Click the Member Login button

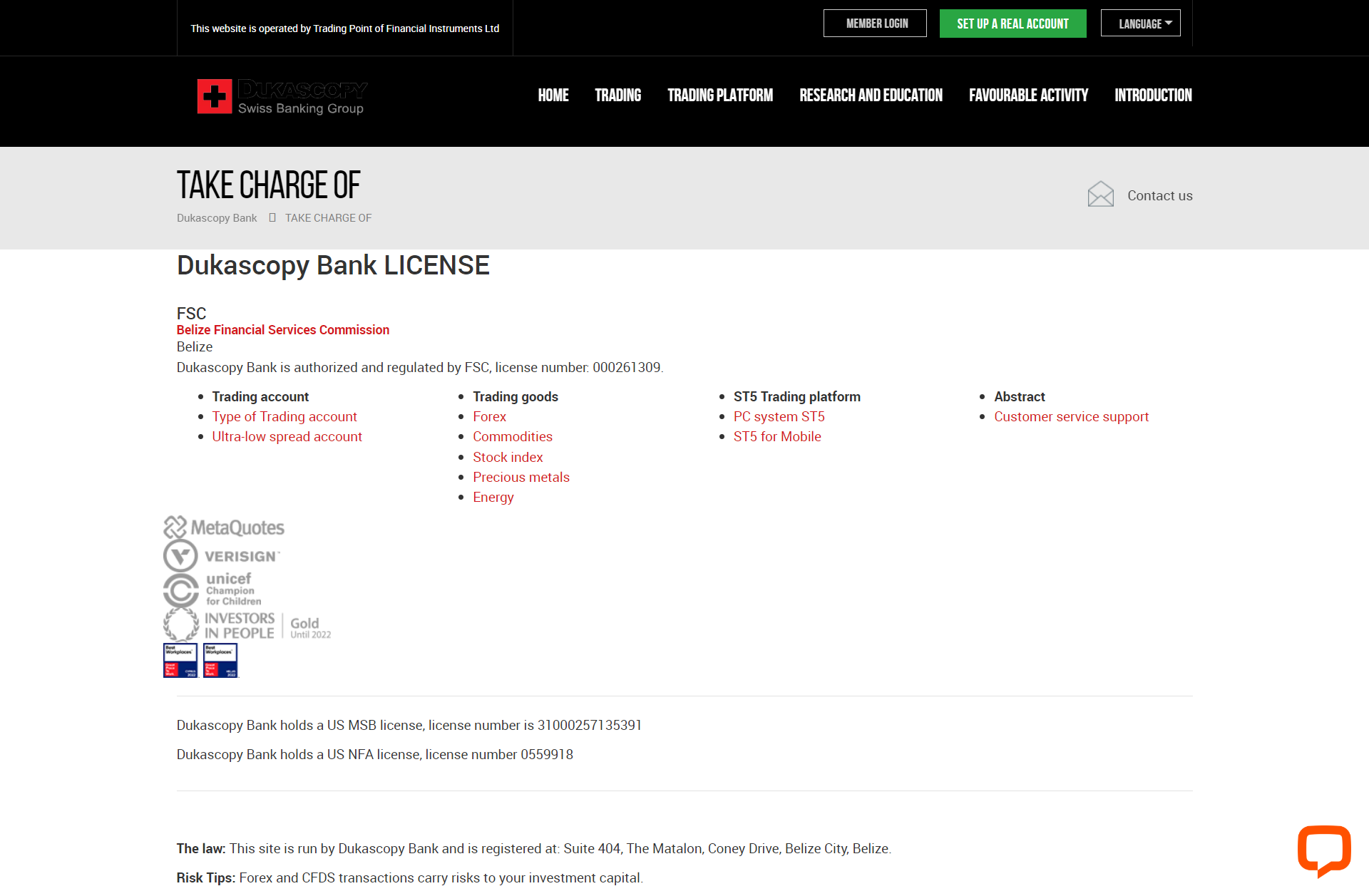click(x=875, y=24)
